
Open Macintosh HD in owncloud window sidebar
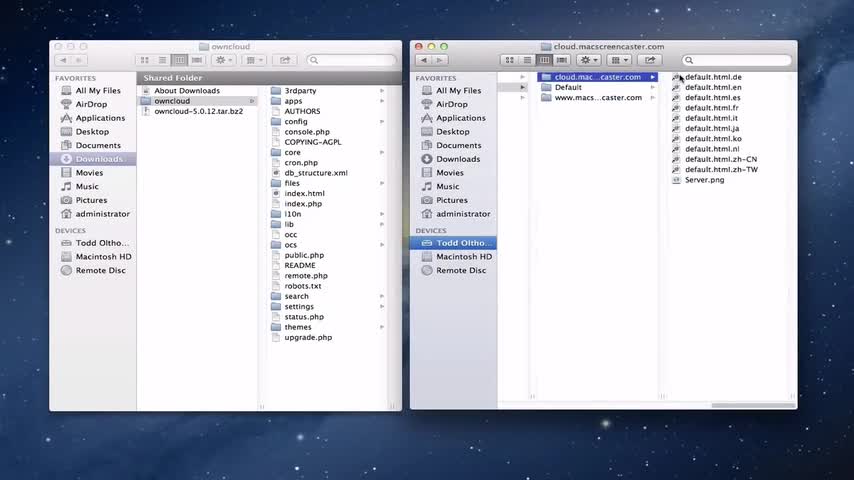96,257
